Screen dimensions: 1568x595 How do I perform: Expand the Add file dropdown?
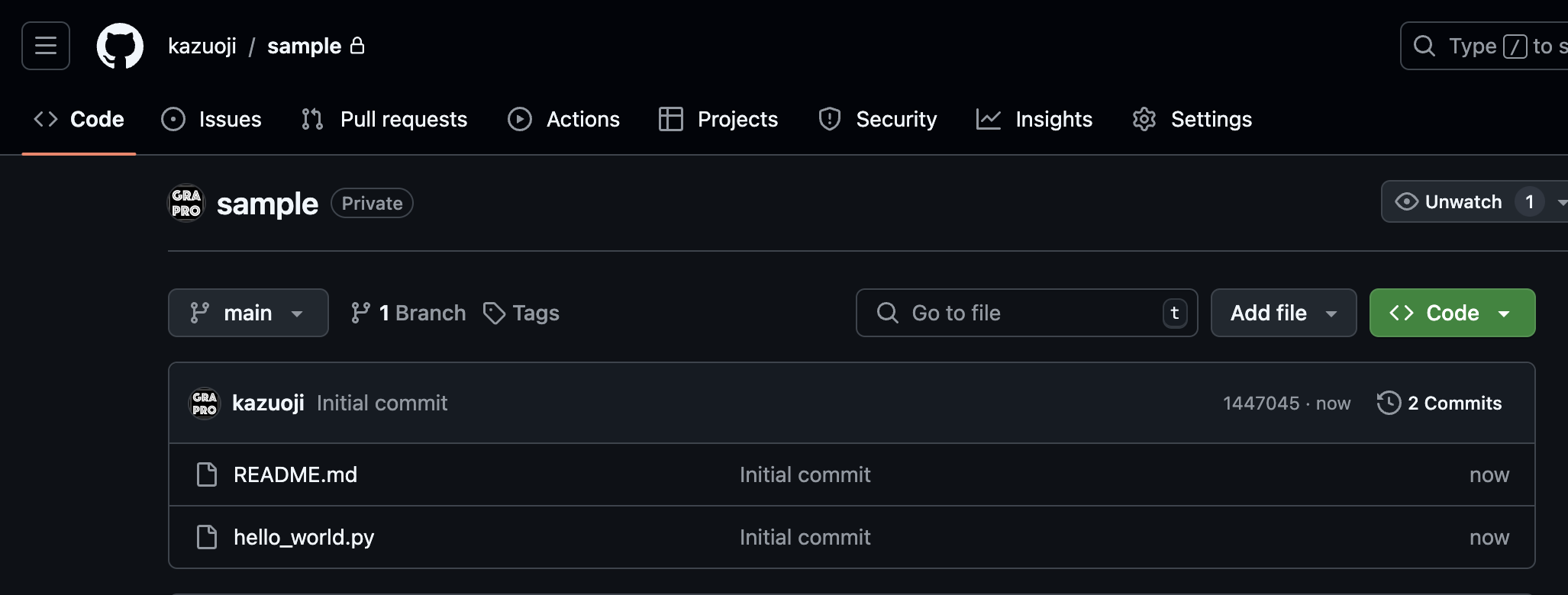click(x=1283, y=313)
